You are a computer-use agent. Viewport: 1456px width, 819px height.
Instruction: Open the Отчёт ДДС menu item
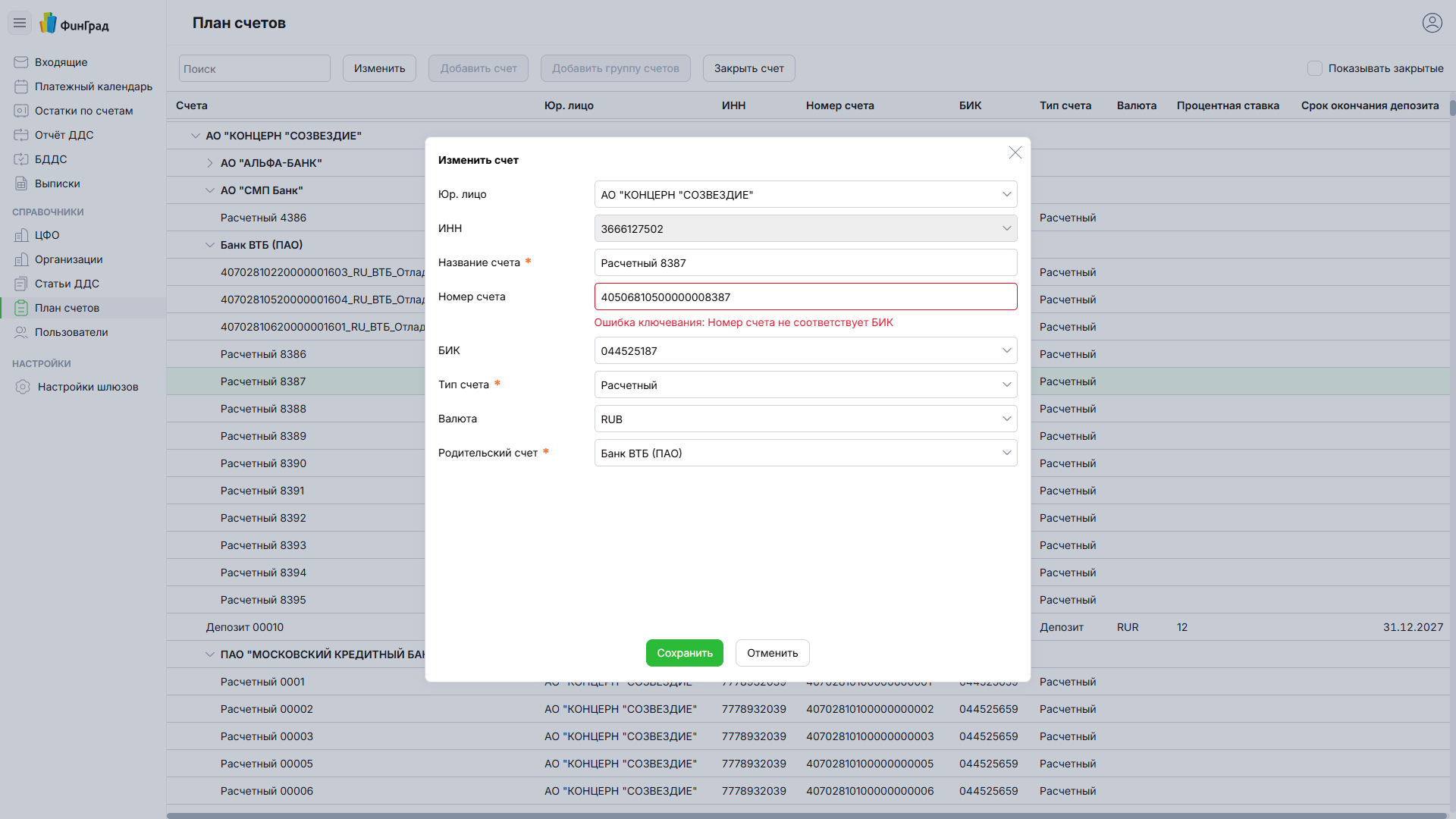point(64,135)
